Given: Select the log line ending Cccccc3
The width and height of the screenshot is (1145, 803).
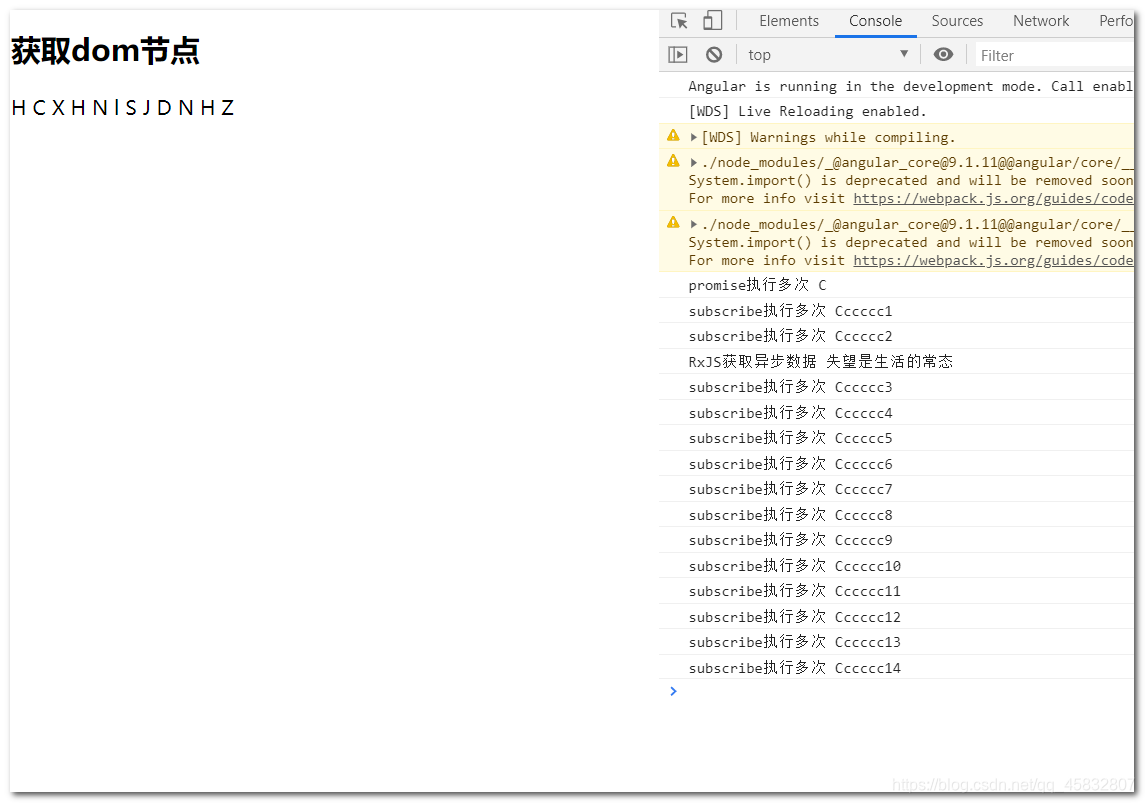Looking at the screenshot, I should click(897, 387).
